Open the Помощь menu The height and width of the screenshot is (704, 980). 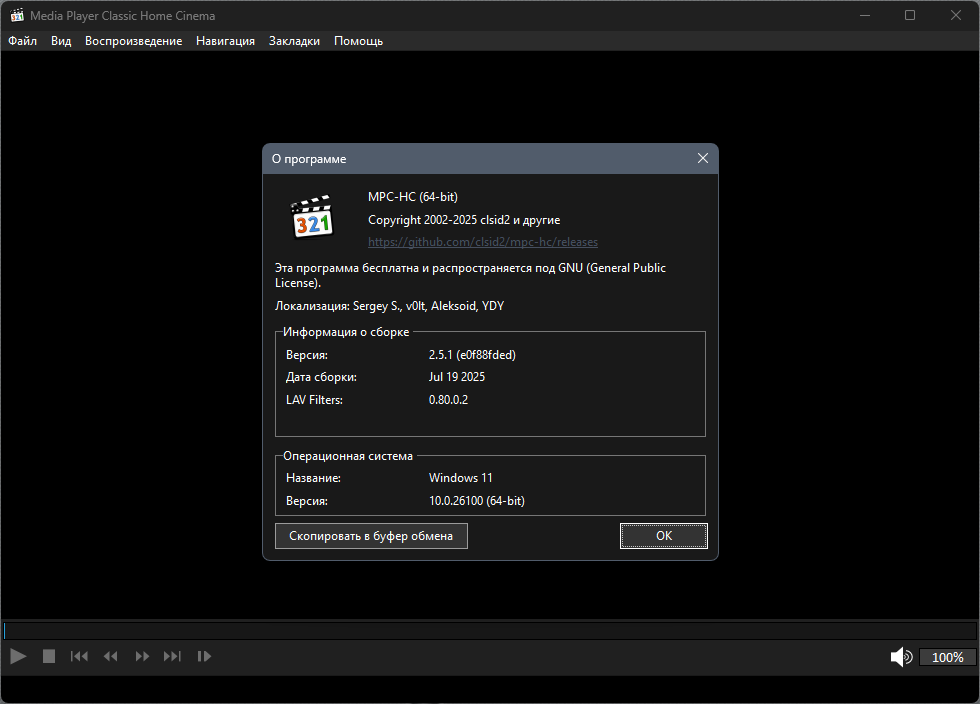(x=358, y=41)
